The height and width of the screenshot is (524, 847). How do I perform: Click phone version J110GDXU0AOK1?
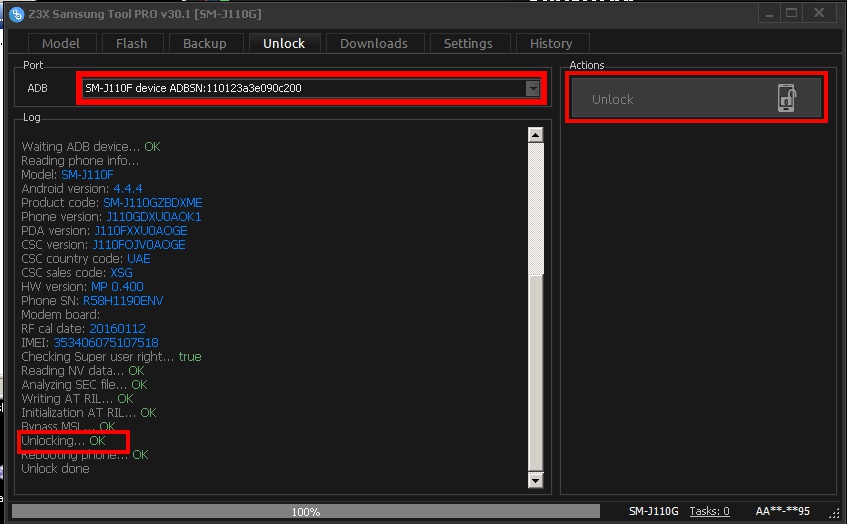[154, 217]
